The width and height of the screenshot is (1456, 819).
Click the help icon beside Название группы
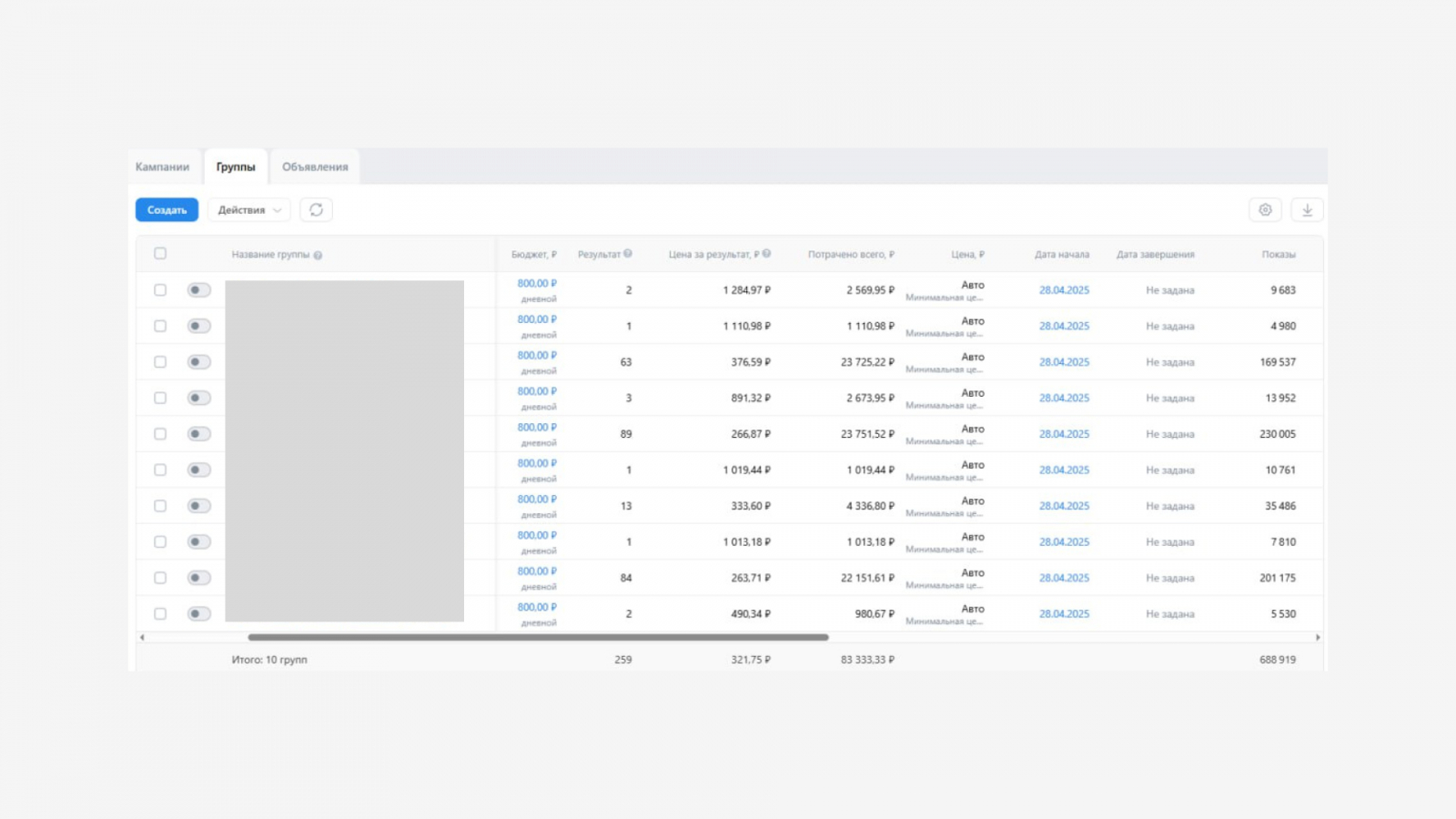pos(318,256)
